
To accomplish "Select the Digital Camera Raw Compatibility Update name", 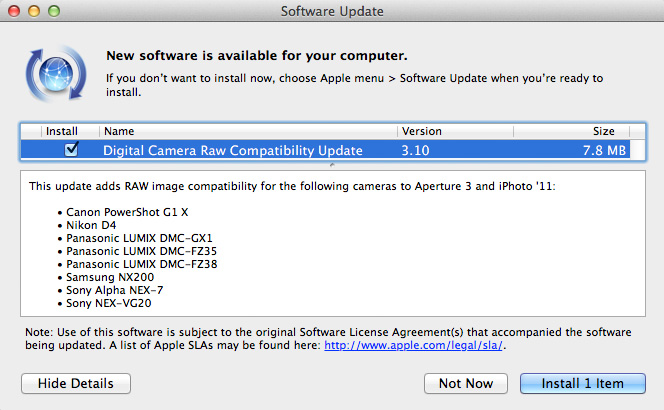I will click(x=233, y=150).
